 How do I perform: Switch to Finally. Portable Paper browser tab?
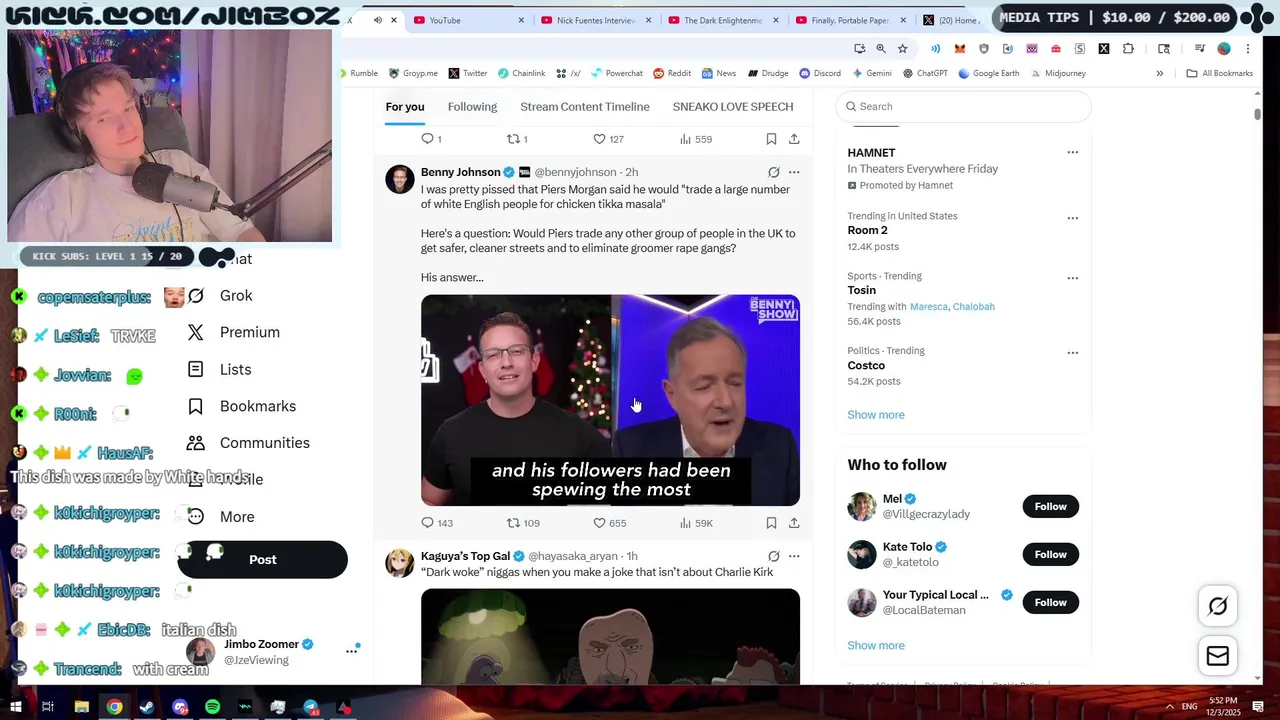coord(851,20)
